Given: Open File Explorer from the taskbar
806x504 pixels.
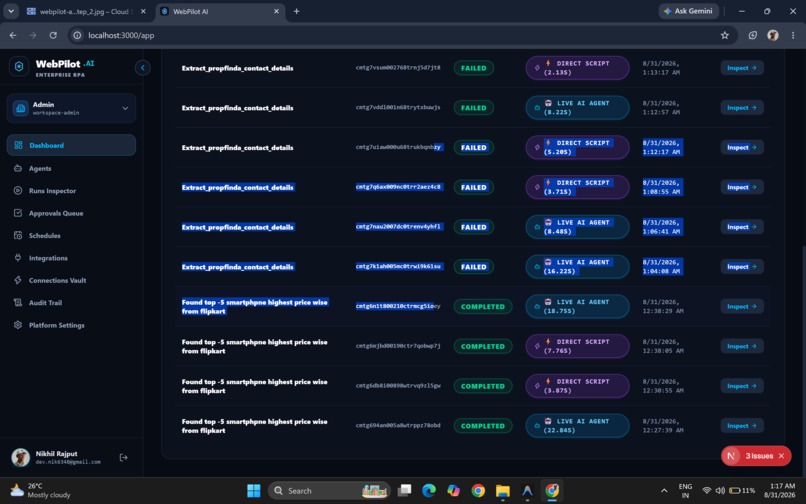Looking at the screenshot, I should [503, 491].
